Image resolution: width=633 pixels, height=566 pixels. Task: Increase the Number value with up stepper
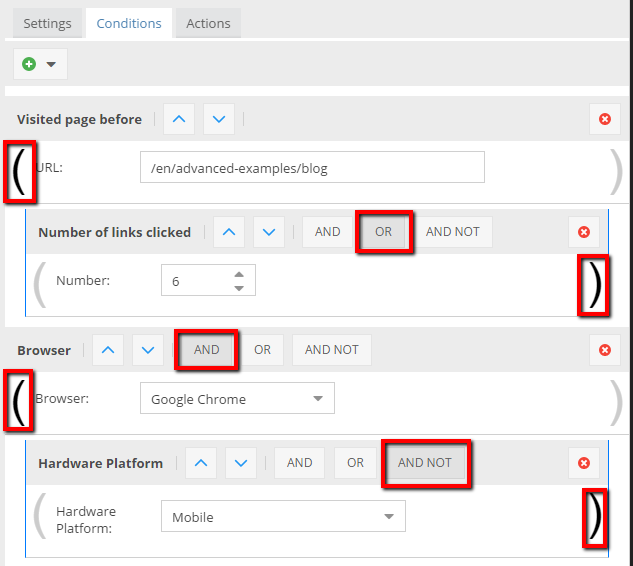[238, 275]
